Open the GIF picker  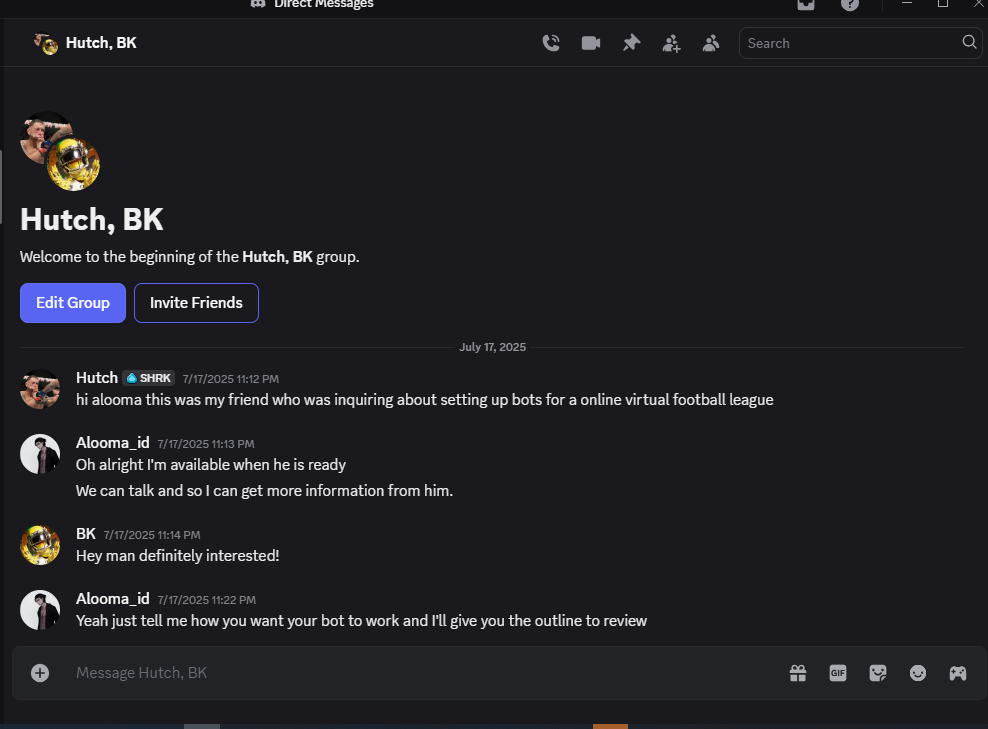[838, 673]
